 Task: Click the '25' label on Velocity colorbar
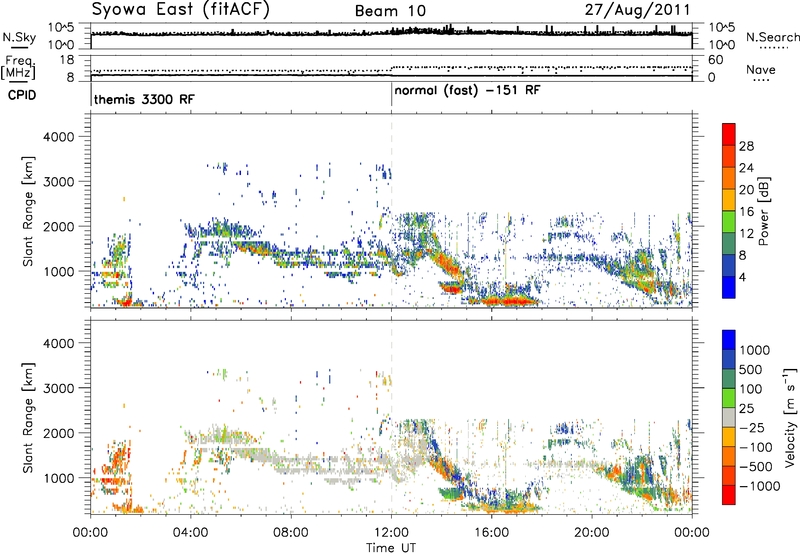tap(746, 409)
